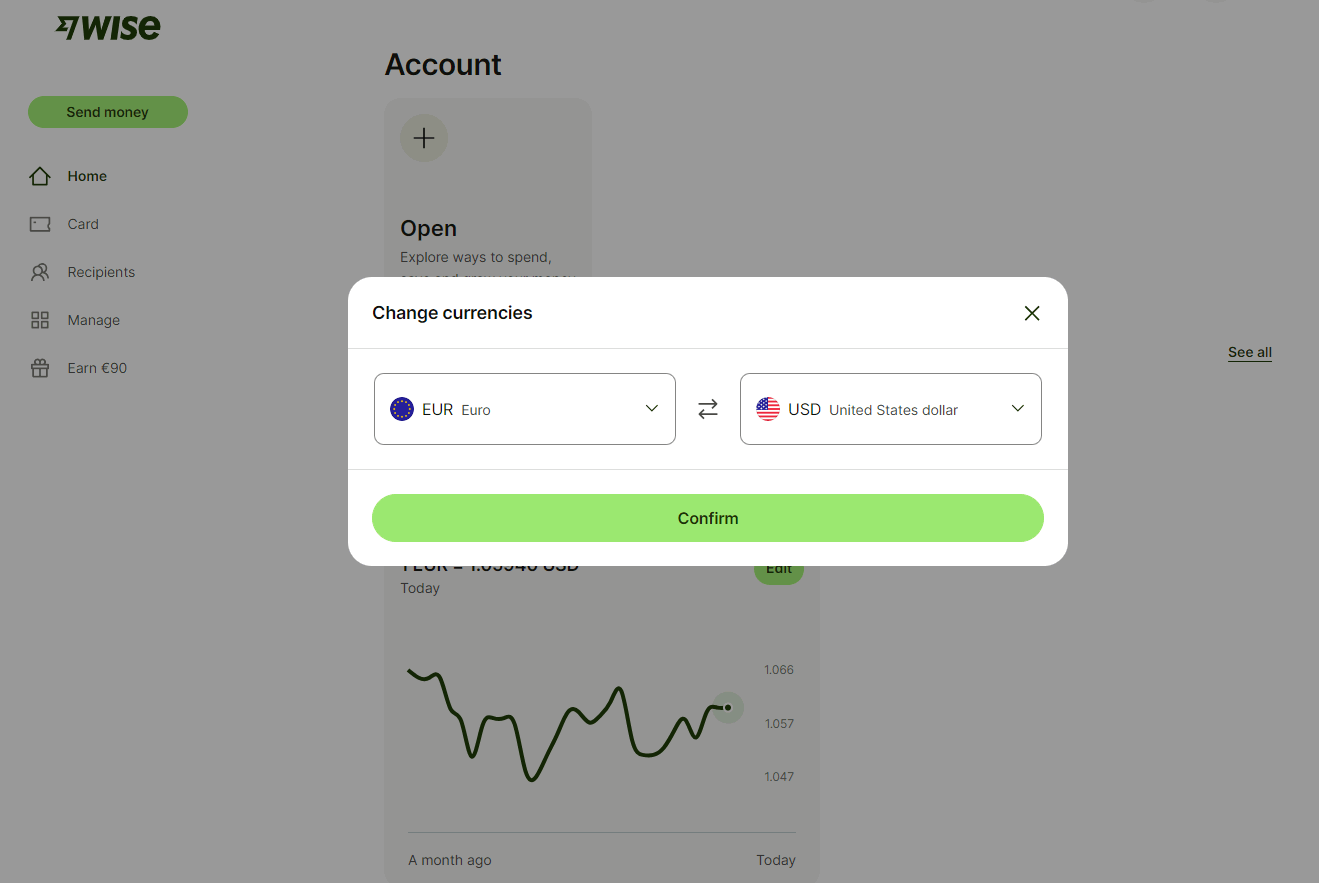1319x883 pixels.
Task: Select the Card icon in sidebar
Action: [x=40, y=224]
